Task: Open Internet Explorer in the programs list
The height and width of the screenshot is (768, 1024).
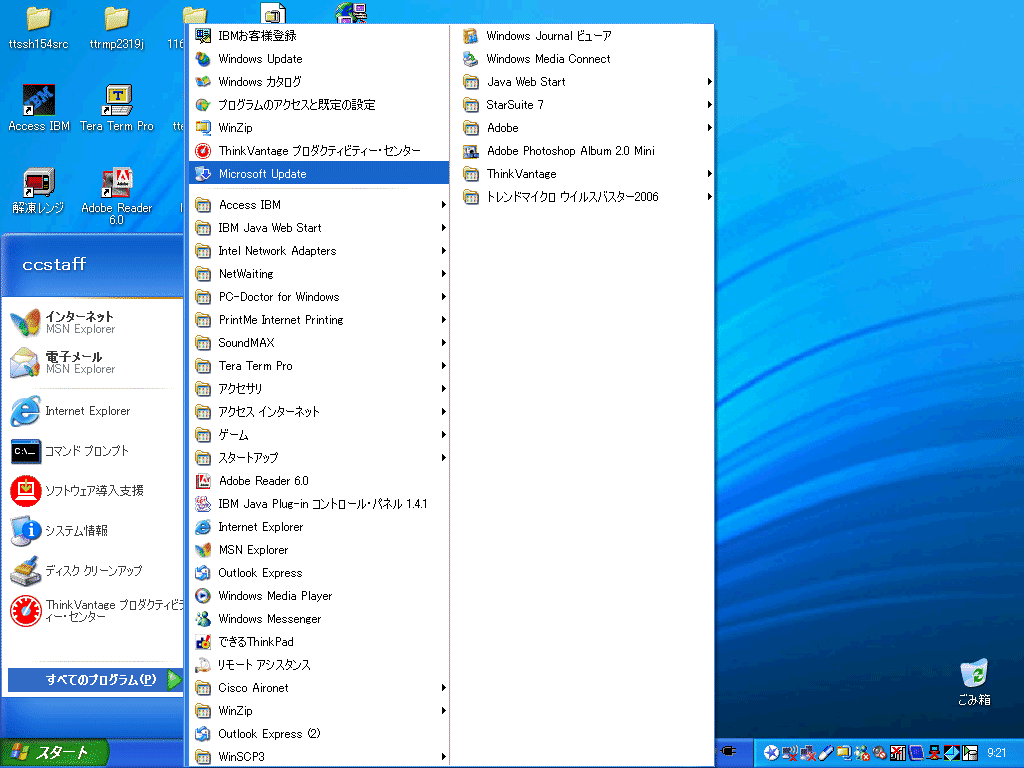Action: coord(319,527)
